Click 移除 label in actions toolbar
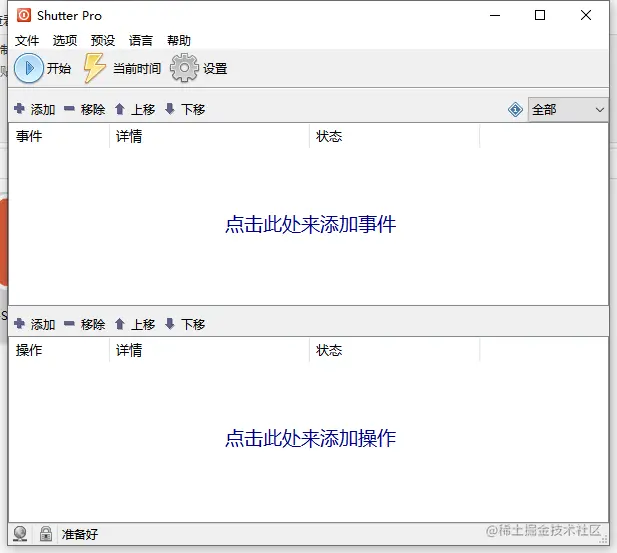Screen dimensions: 617x553 click(93, 324)
